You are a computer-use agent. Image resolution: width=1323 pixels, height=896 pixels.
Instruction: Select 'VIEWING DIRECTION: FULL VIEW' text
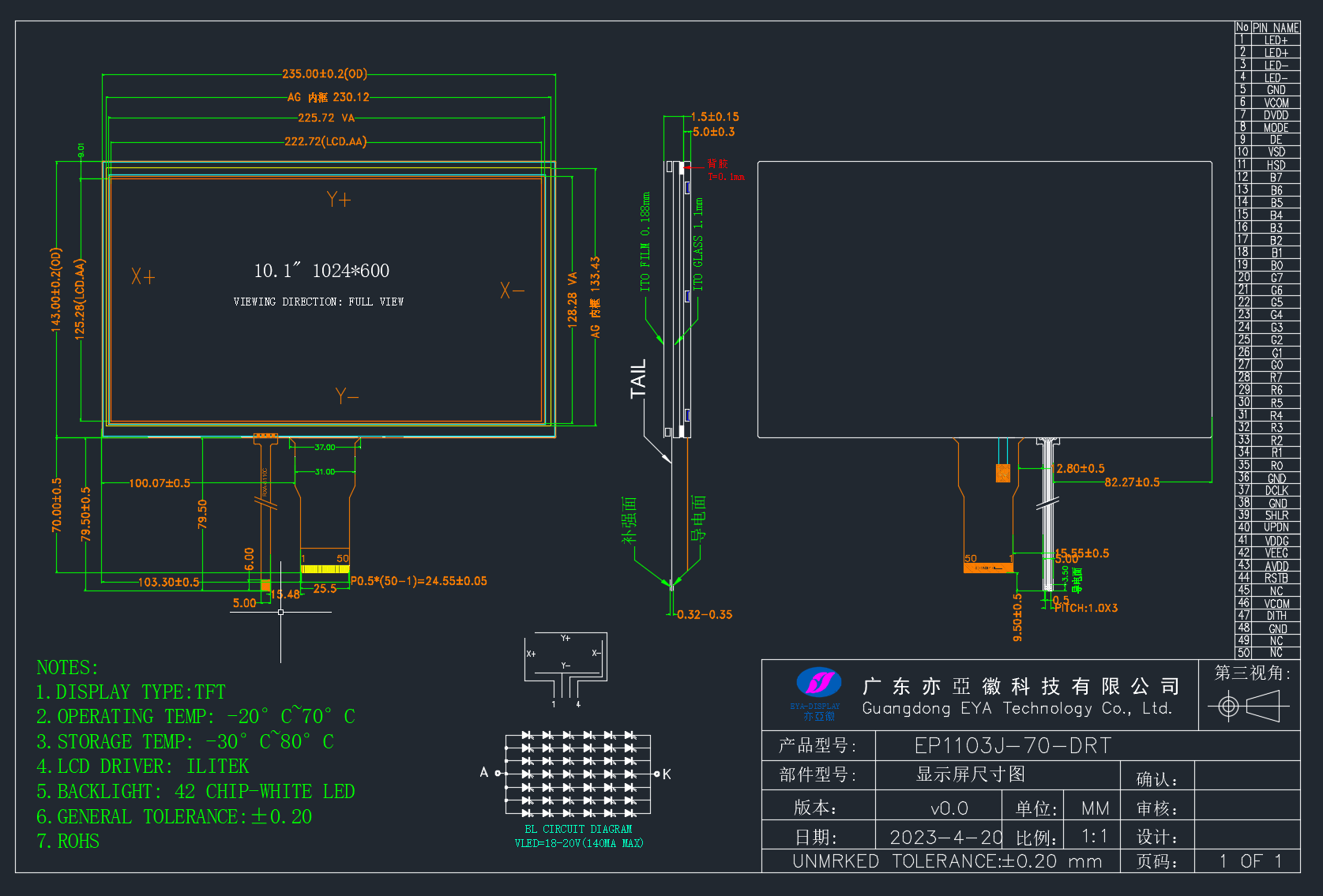(318, 302)
